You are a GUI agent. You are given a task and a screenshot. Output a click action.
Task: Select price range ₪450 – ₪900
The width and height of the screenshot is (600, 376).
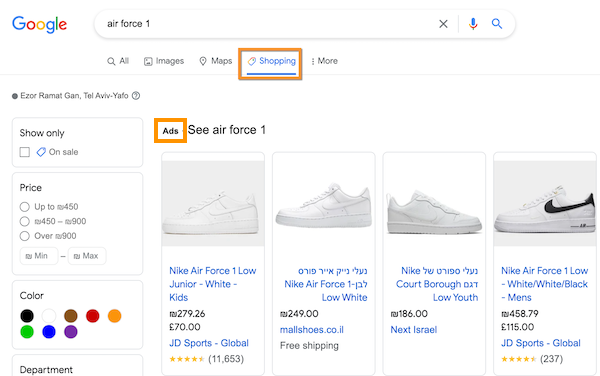click(x=24, y=221)
